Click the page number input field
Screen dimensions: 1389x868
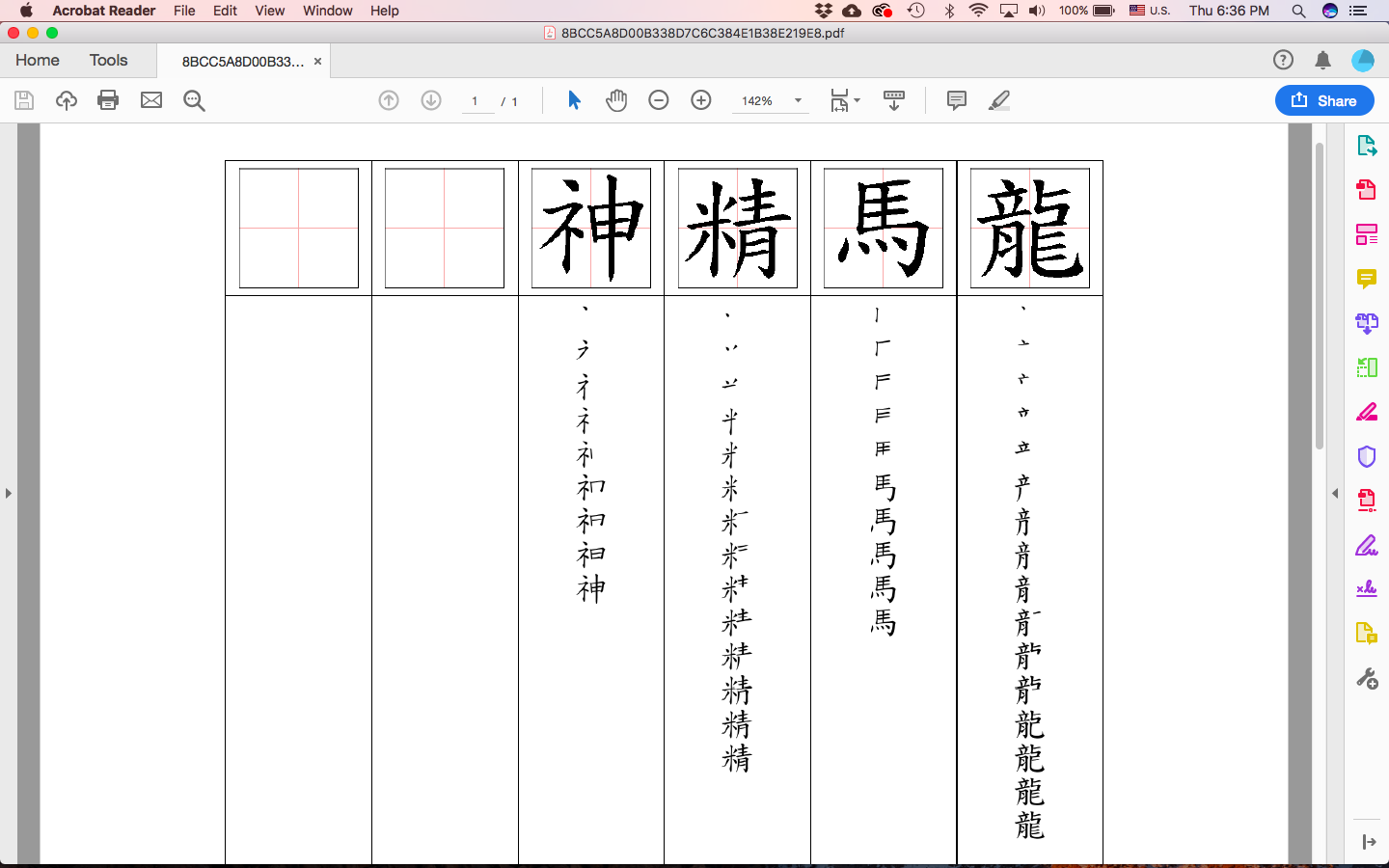(477, 101)
